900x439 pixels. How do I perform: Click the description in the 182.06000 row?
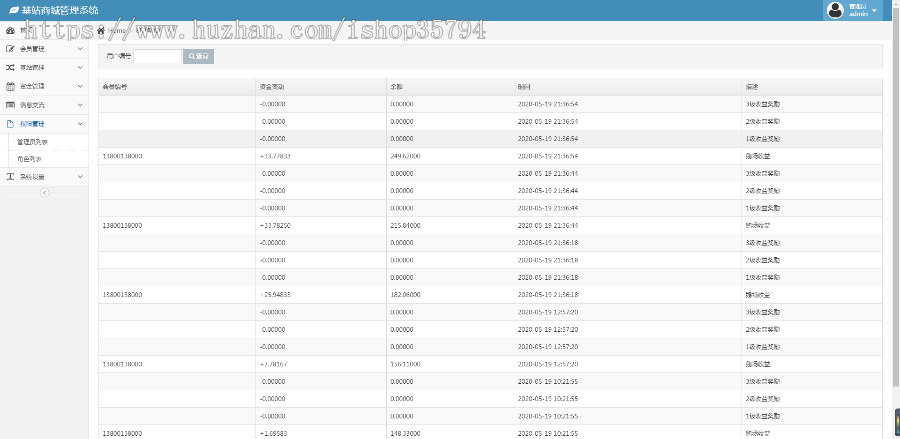click(x=758, y=294)
